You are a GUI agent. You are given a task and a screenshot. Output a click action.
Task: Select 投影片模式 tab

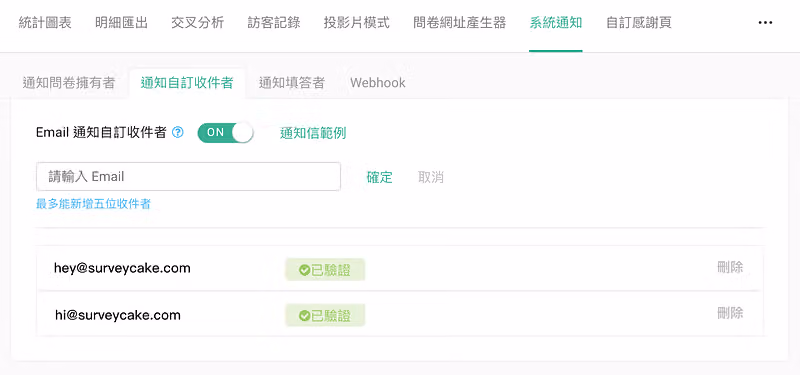(357, 23)
